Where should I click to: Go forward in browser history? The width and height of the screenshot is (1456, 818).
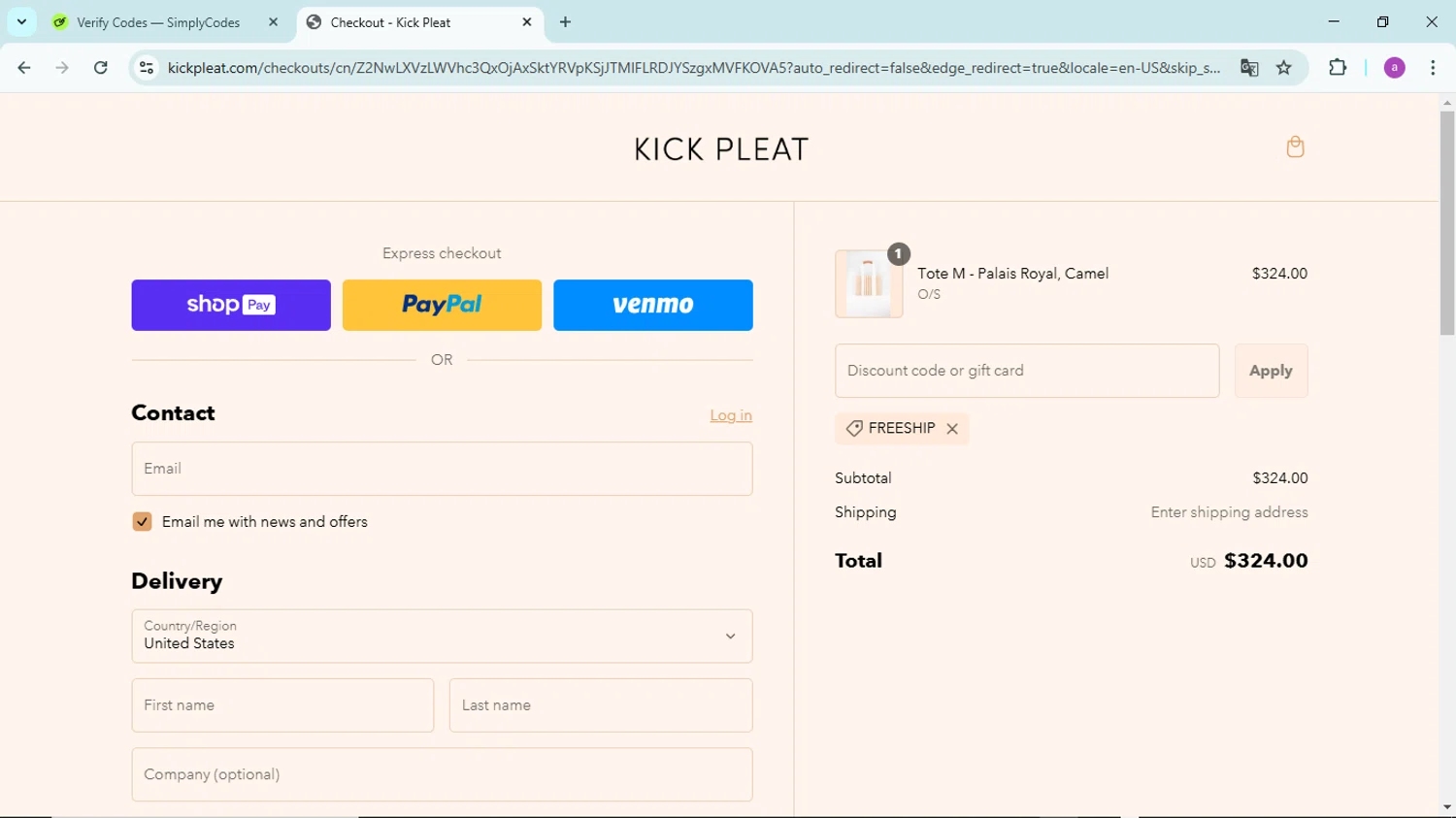point(62,68)
